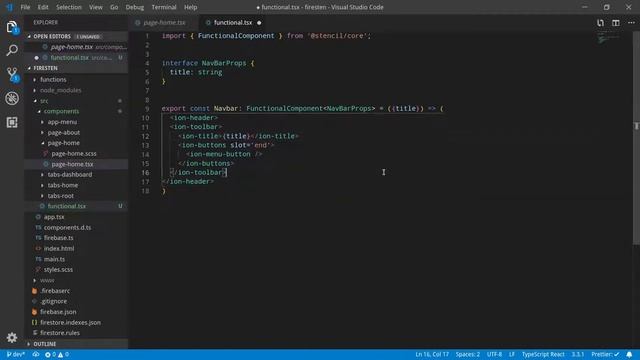Open the .gitignore file
Screen dimensions: 640x360
point(53,301)
